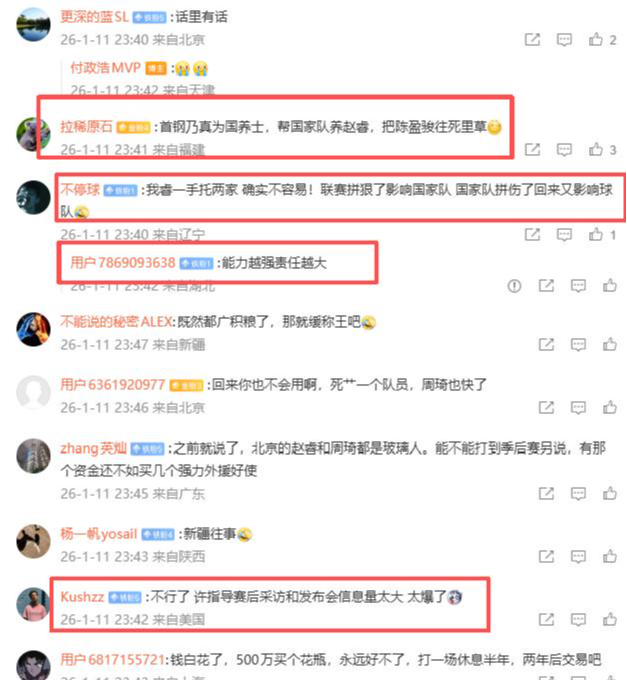Image resolution: width=627 pixels, height=680 pixels.
Task: Share the comment by 不能说的秘密ALEX
Action: click(x=546, y=344)
